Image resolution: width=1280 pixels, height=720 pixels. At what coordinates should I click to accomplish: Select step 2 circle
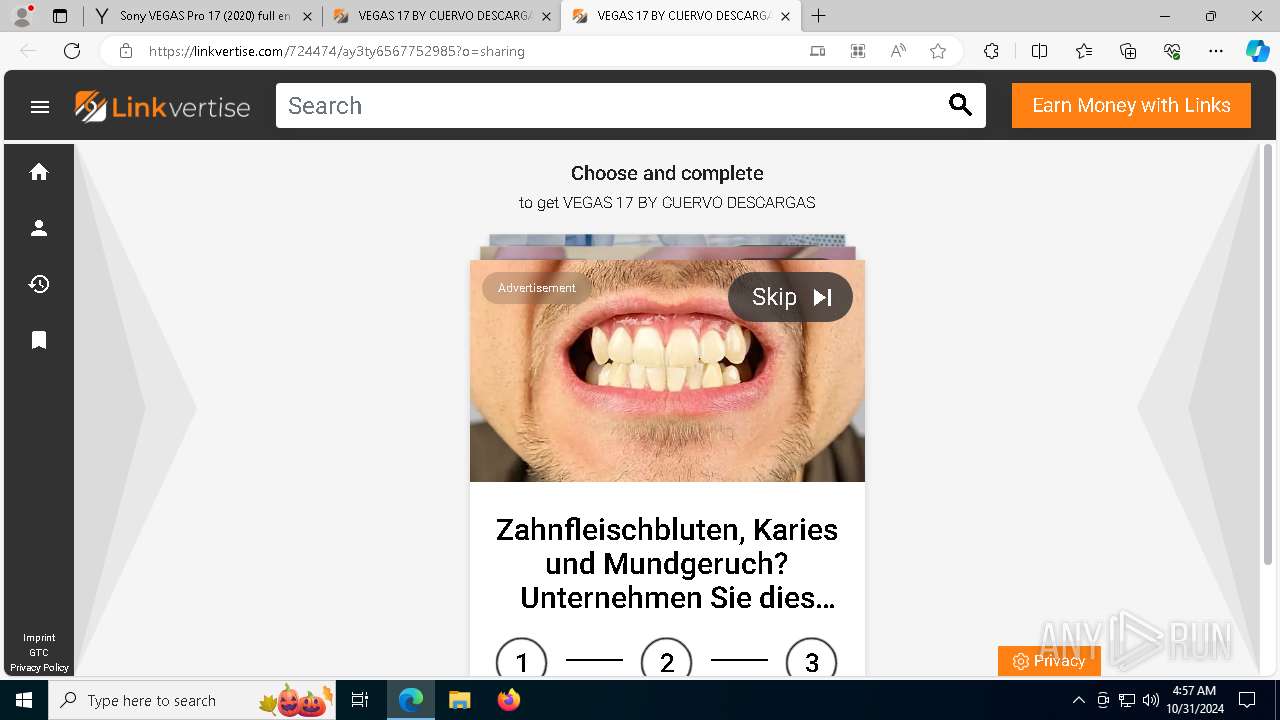pyautogui.click(x=667, y=660)
